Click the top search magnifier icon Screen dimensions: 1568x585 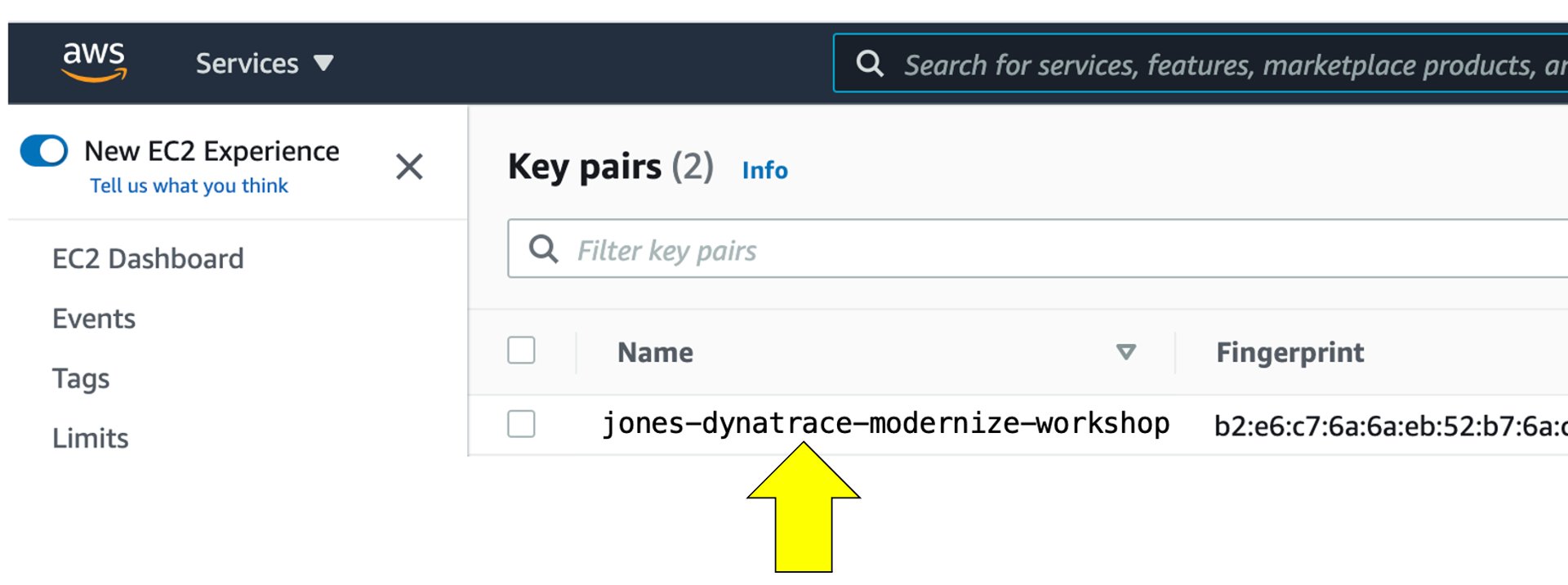[870, 64]
